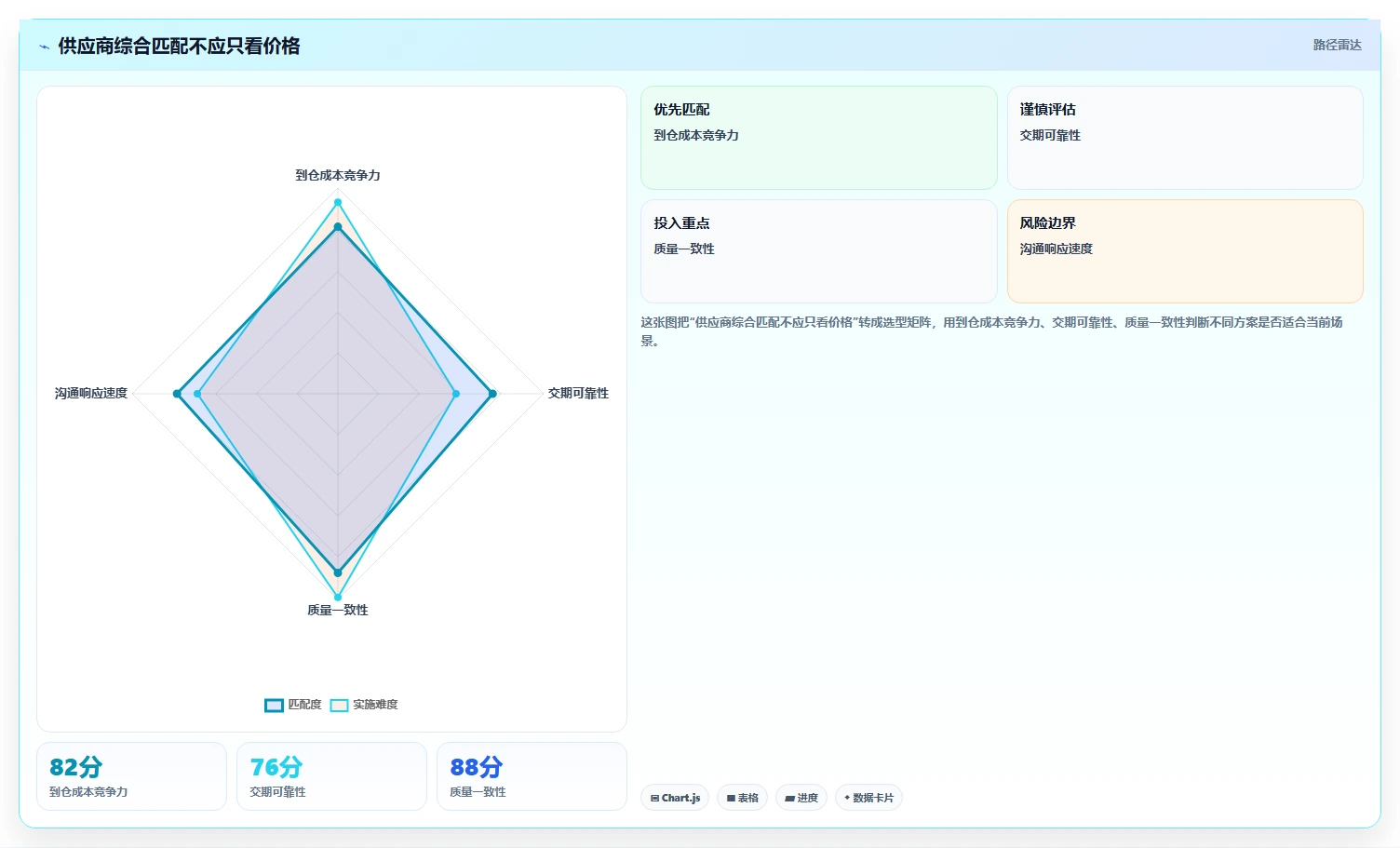The width and height of the screenshot is (1400, 848).
Task: Click the 数据卡片 tag pill
Action: [x=868, y=798]
